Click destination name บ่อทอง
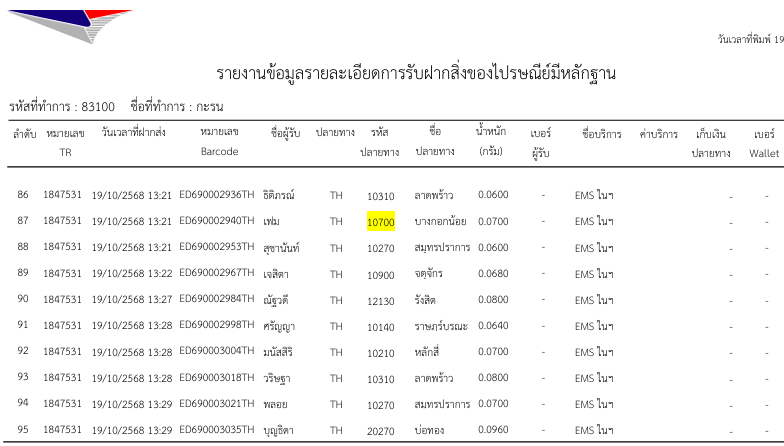Image resolution: width=784 pixels, height=446 pixels. coord(429,430)
